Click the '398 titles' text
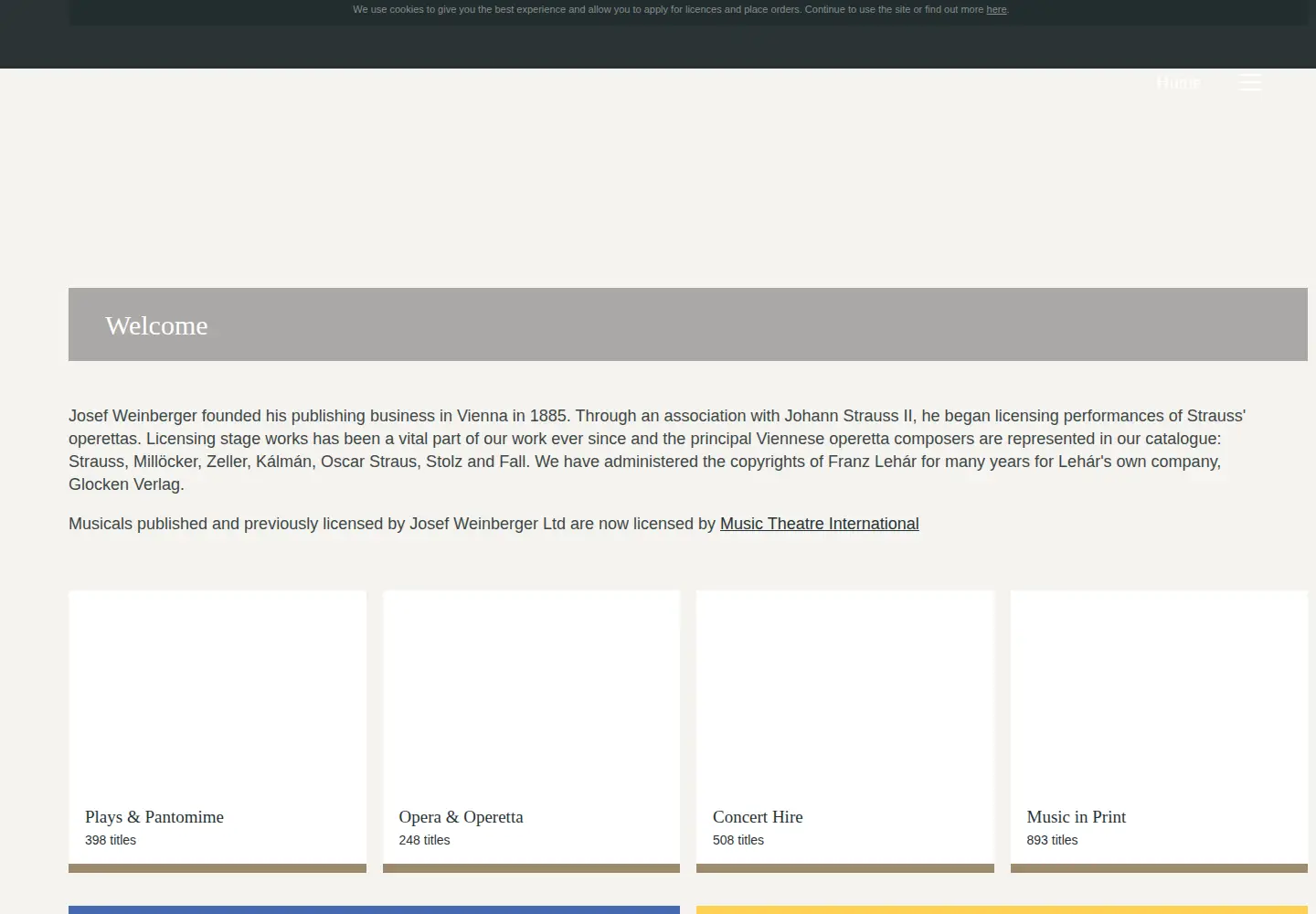1316x914 pixels. pos(111,840)
